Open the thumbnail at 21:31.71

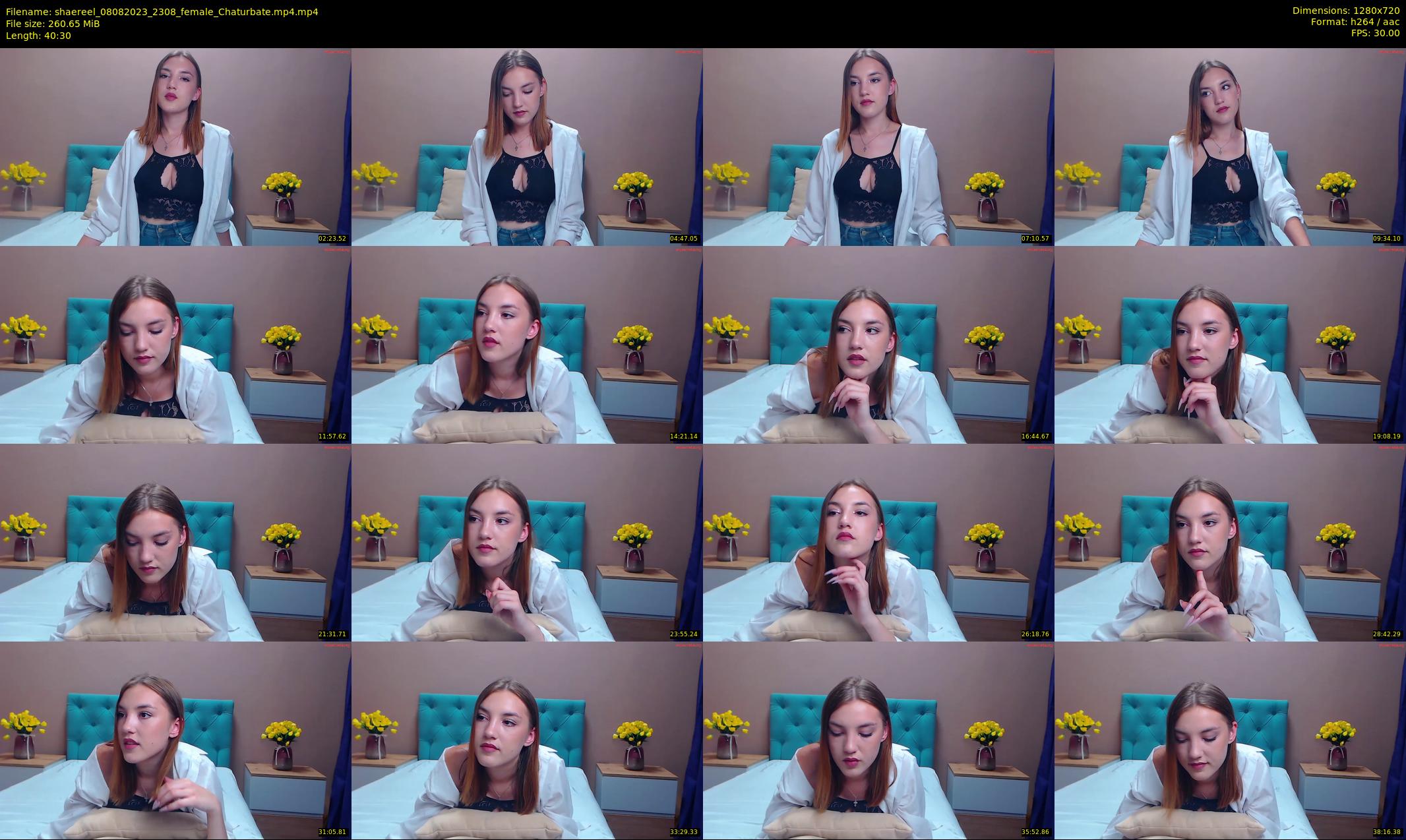click(175, 542)
